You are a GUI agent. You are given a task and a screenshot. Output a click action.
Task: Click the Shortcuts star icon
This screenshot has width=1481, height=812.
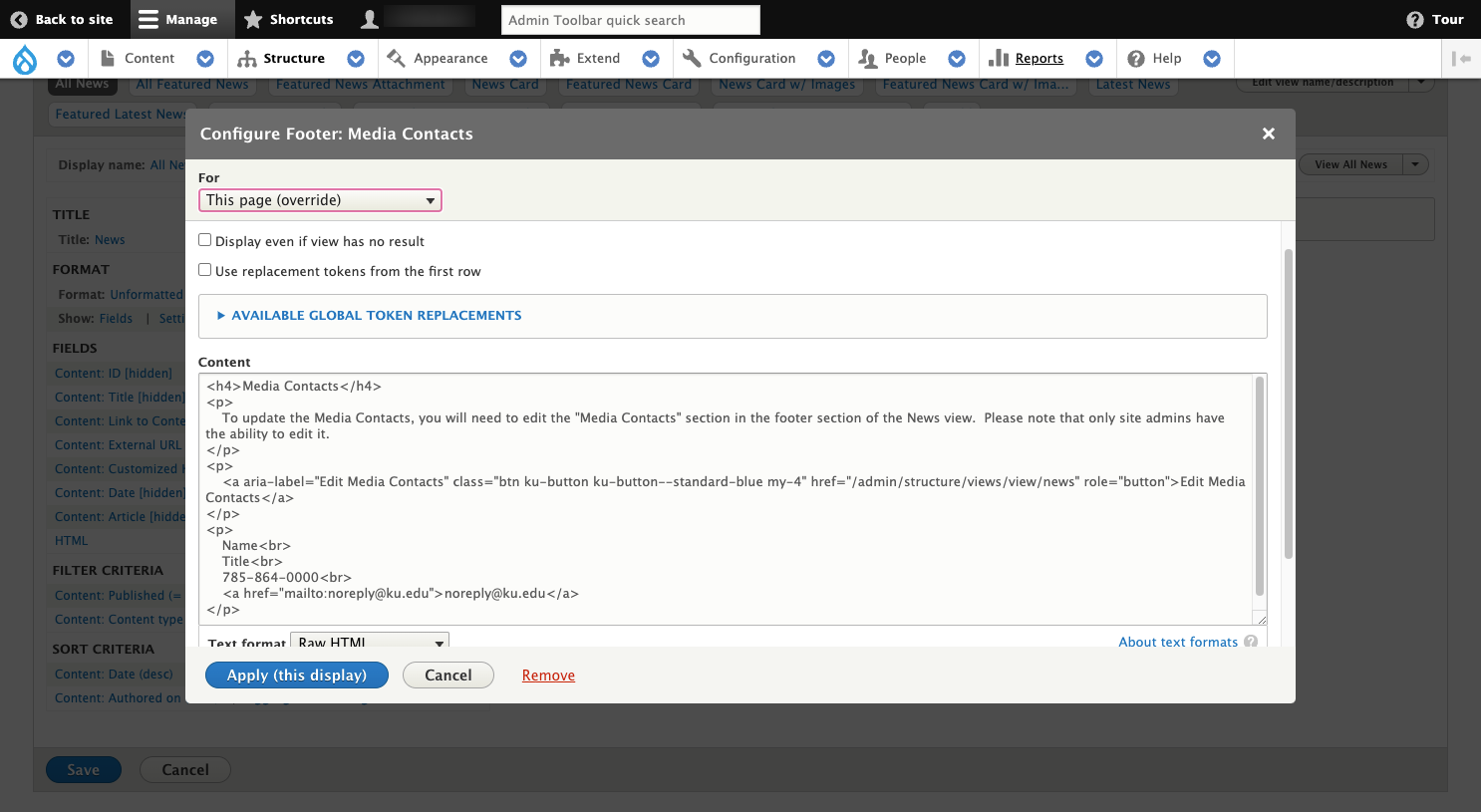[253, 20]
